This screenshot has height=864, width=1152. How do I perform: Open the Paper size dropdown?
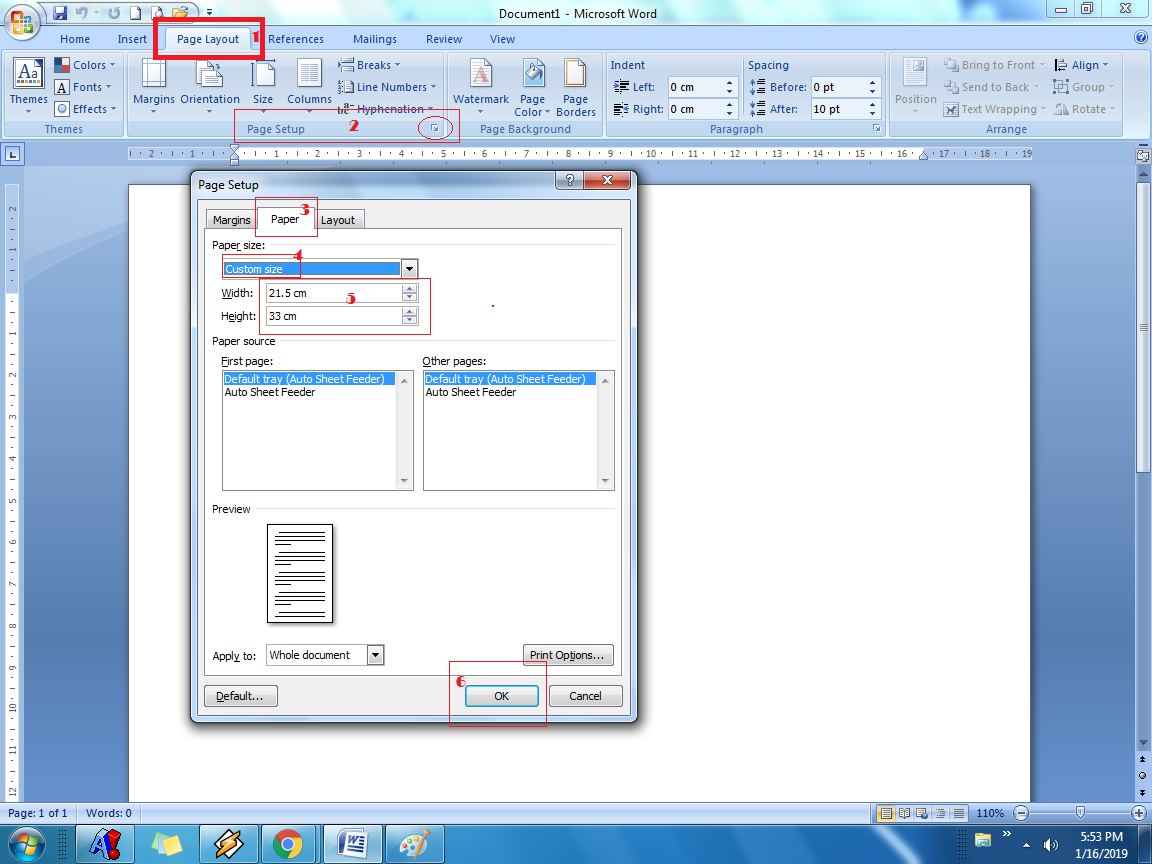(x=409, y=268)
